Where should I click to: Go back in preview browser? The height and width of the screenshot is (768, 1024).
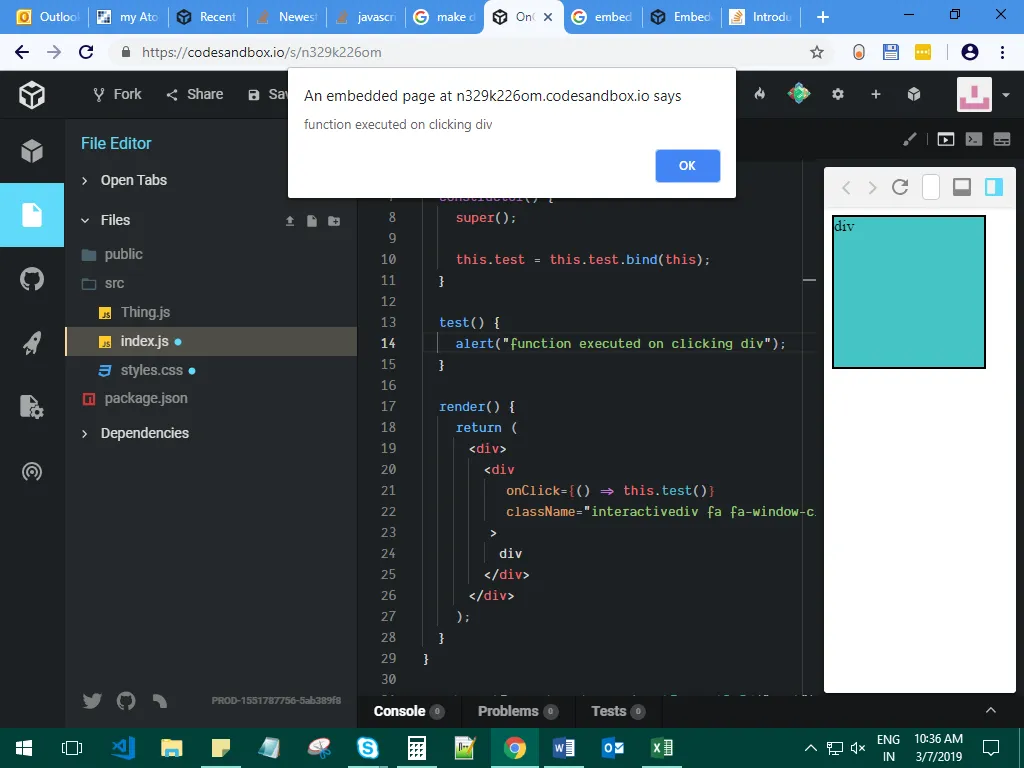pyautogui.click(x=846, y=188)
